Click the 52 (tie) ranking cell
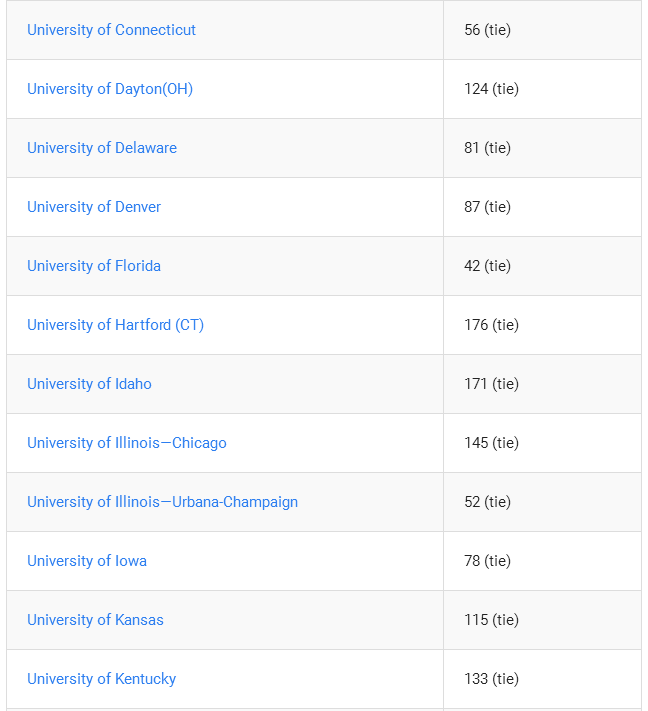This screenshot has width=648, height=711. pos(542,502)
